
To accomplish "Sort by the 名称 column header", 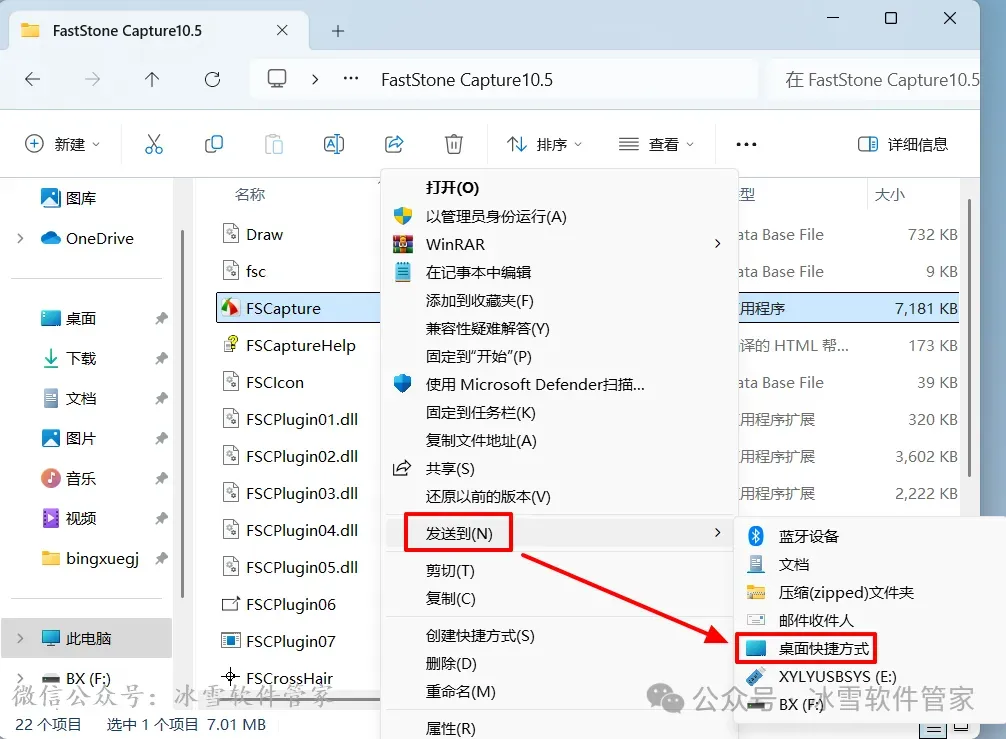I will (x=250, y=194).
